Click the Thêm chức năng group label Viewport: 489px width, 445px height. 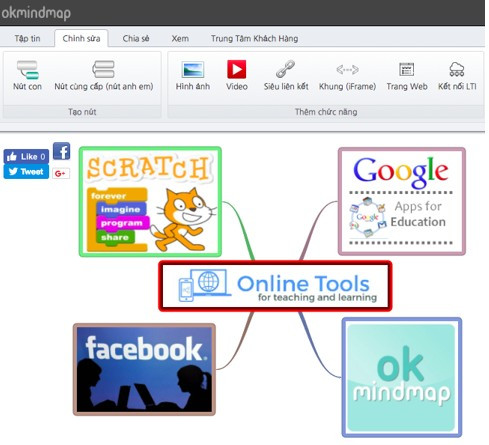click(326, 112)
